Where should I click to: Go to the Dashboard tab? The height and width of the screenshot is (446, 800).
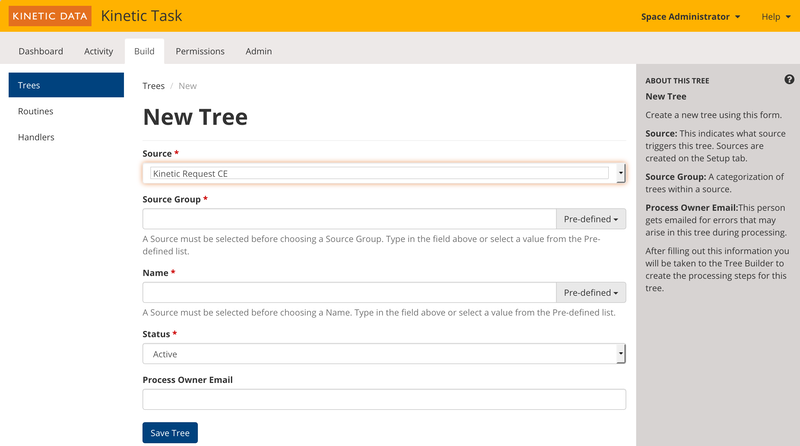pyautogui.click(x=41, y=51)
